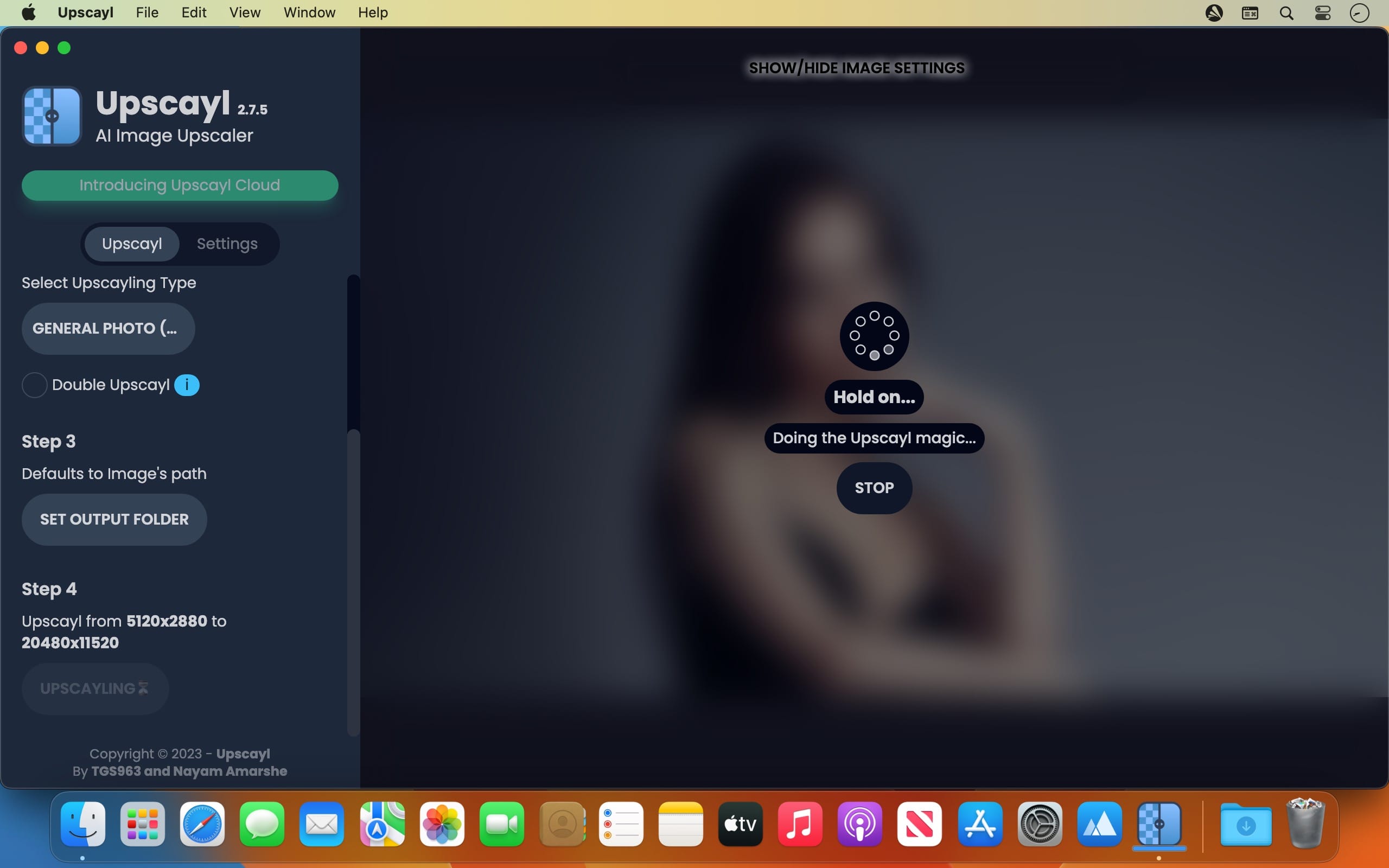Switch to the Settings tab
Image resolution: width=1389 pixels, height=868 pixels.
click(227, 244)
